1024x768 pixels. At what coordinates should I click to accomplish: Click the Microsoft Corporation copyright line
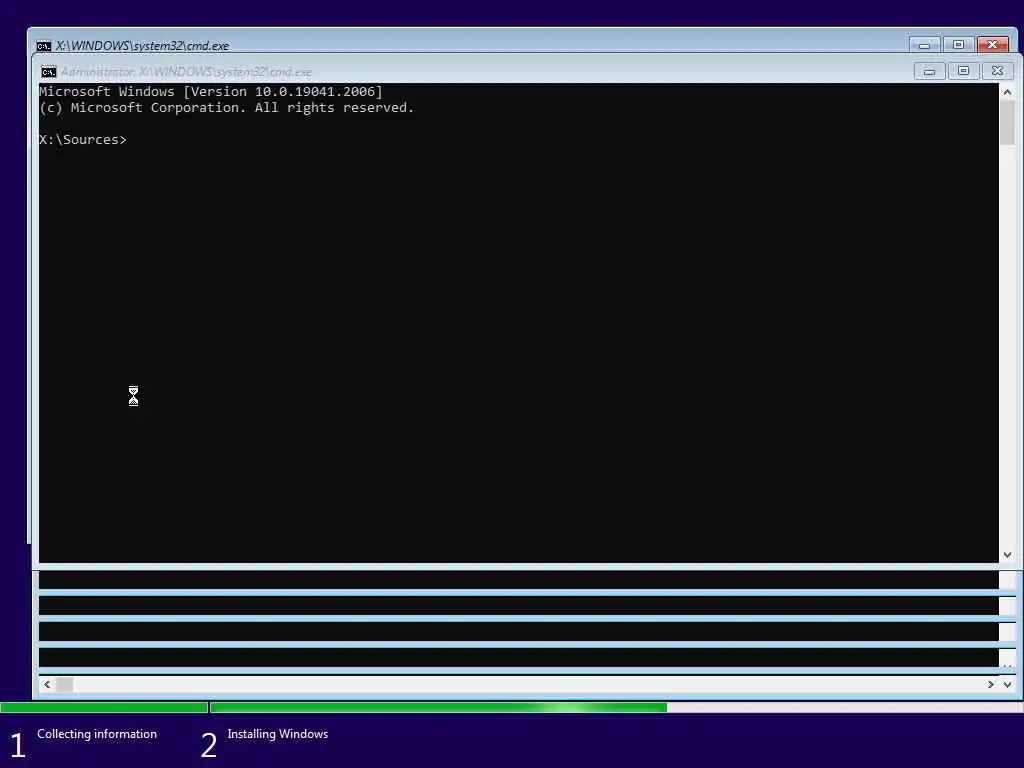tap(227, 108)
